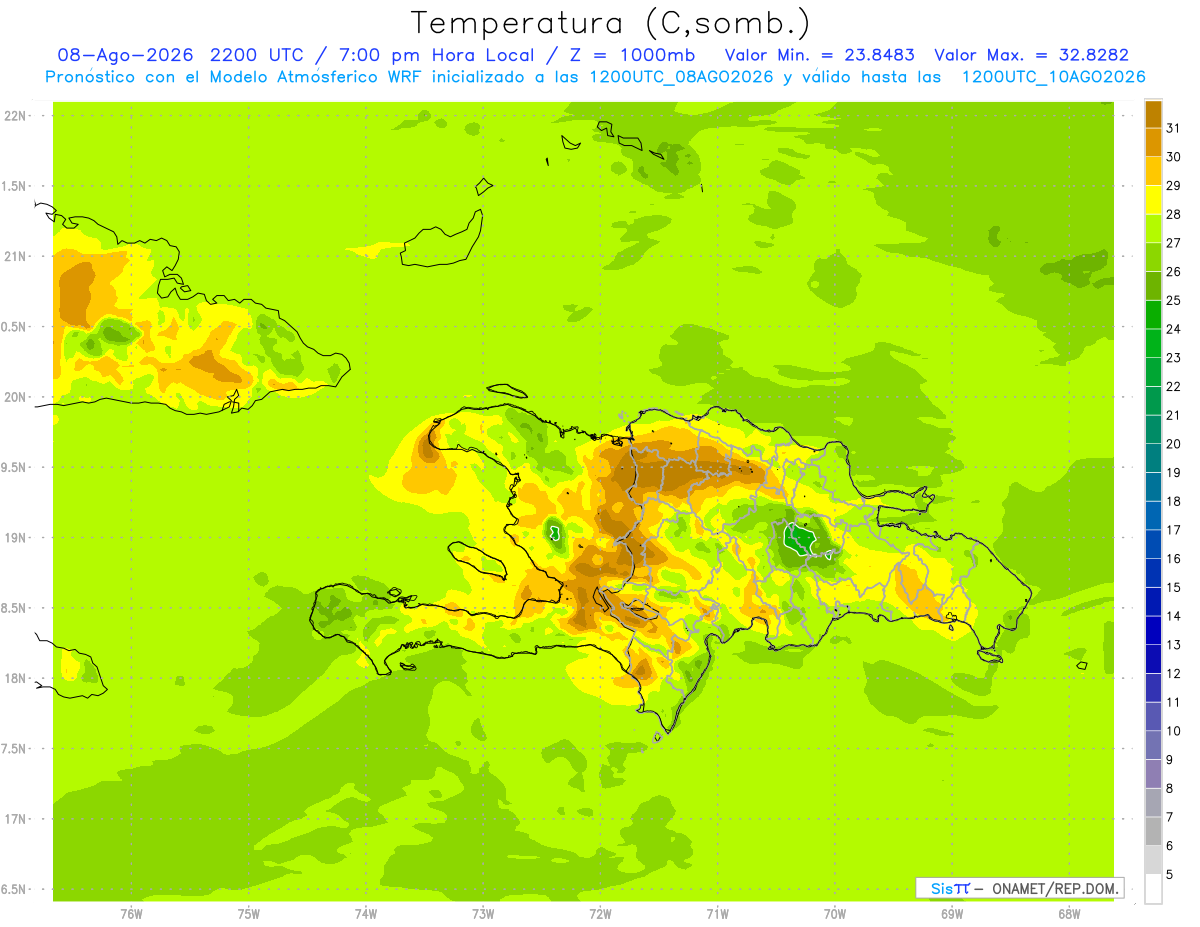Click the legend value "22"
The width and height of the screenshot is (1200, 927).
1174,386
